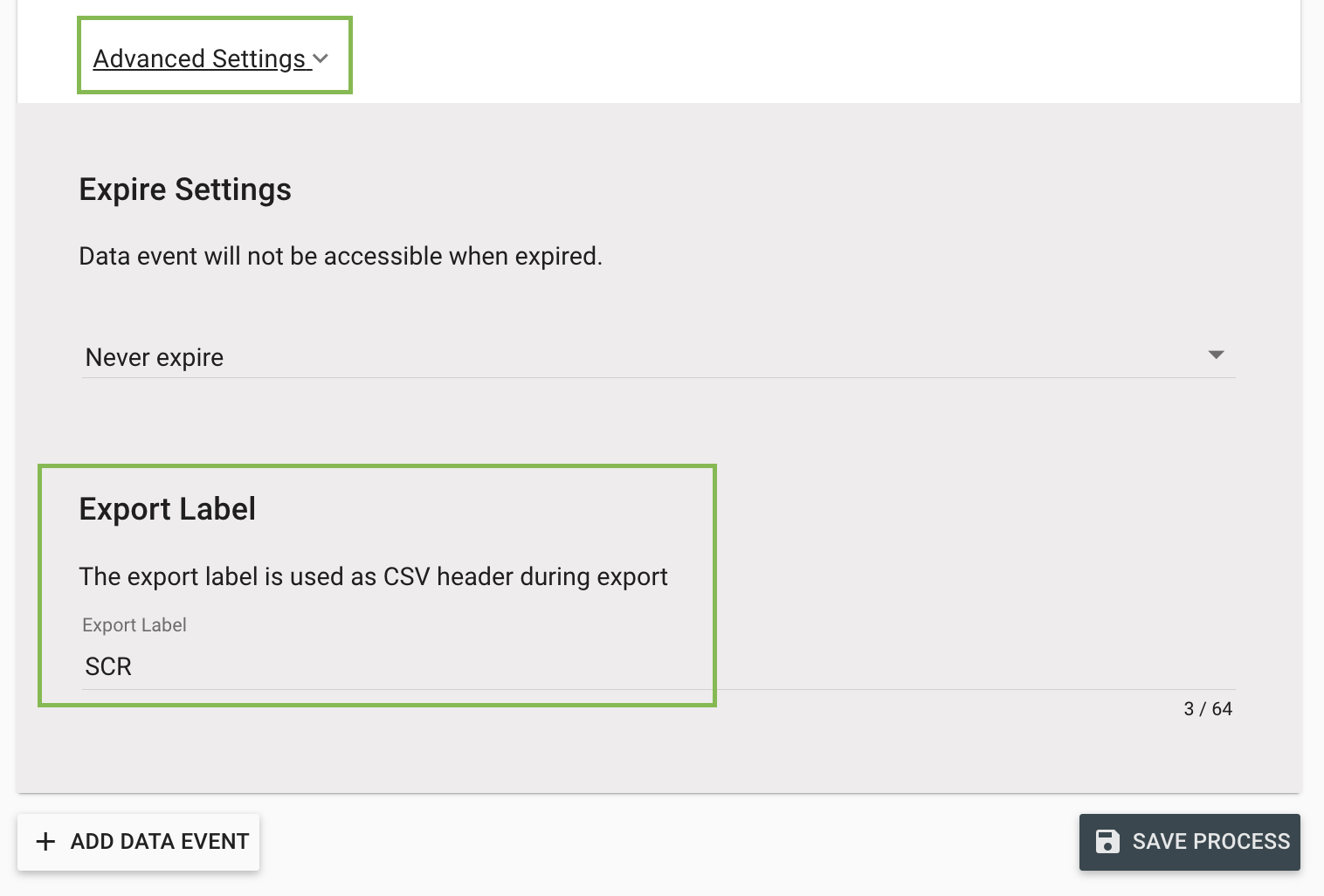The width and height of the screenshot is (1324, 896).
Task: Click the 3/64 character counter
Action: pyautogui.click(x=1208, y=708)
